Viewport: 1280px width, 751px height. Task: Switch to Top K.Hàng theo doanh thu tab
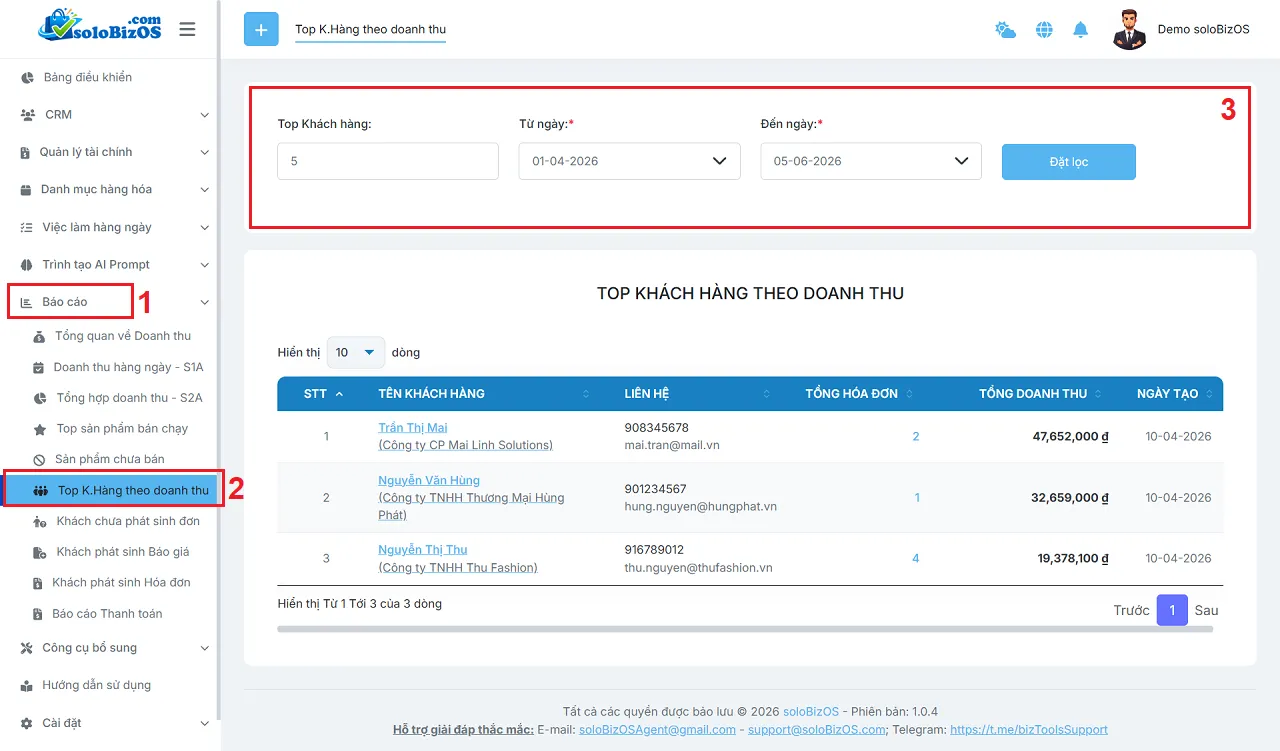[371, 29]
